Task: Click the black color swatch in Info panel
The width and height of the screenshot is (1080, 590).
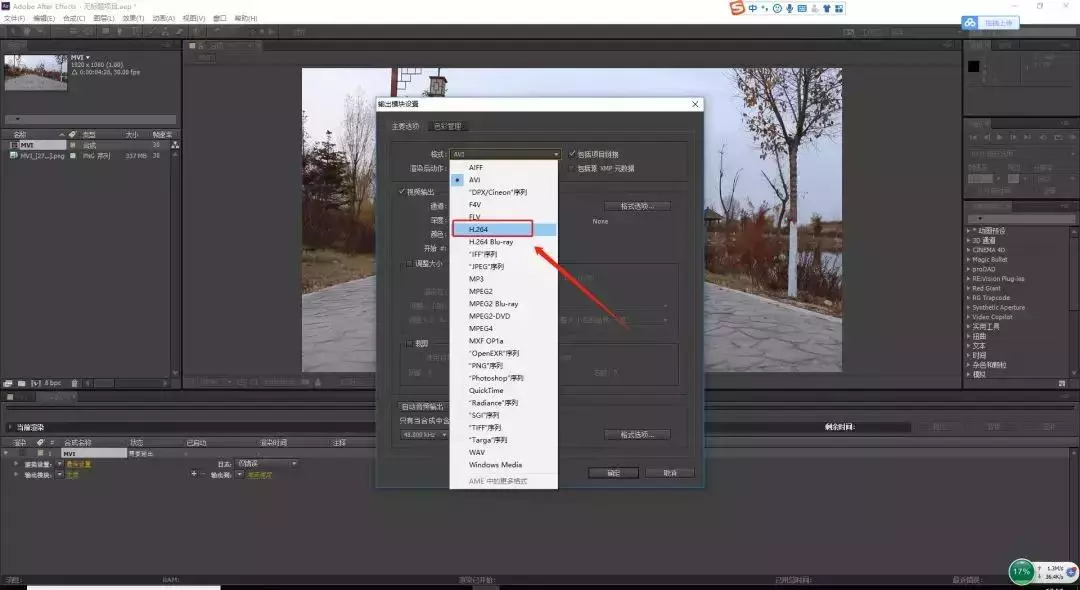Action: (x=973, y=66)
